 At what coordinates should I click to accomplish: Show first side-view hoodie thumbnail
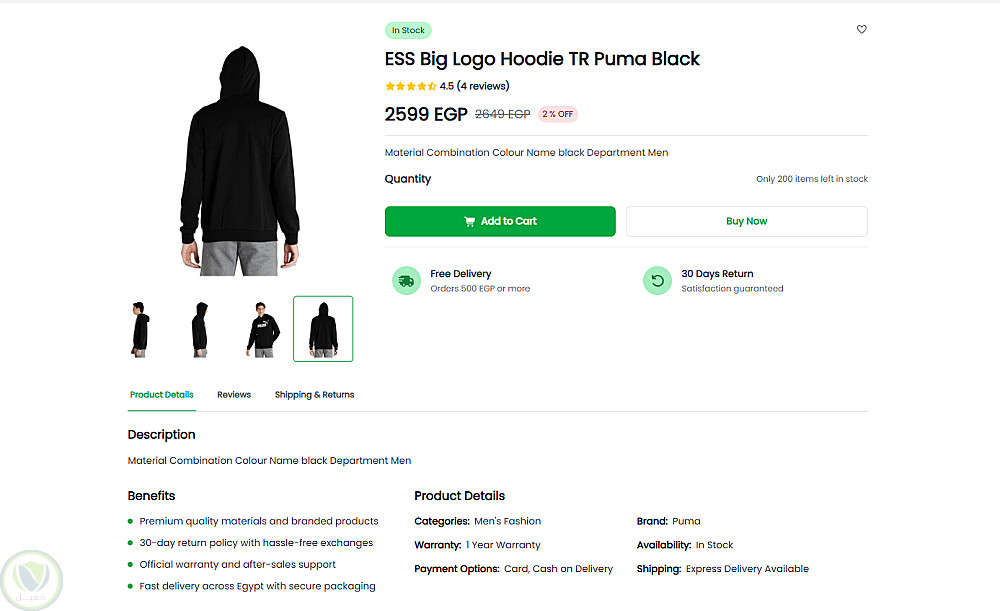tap(140, 329)
